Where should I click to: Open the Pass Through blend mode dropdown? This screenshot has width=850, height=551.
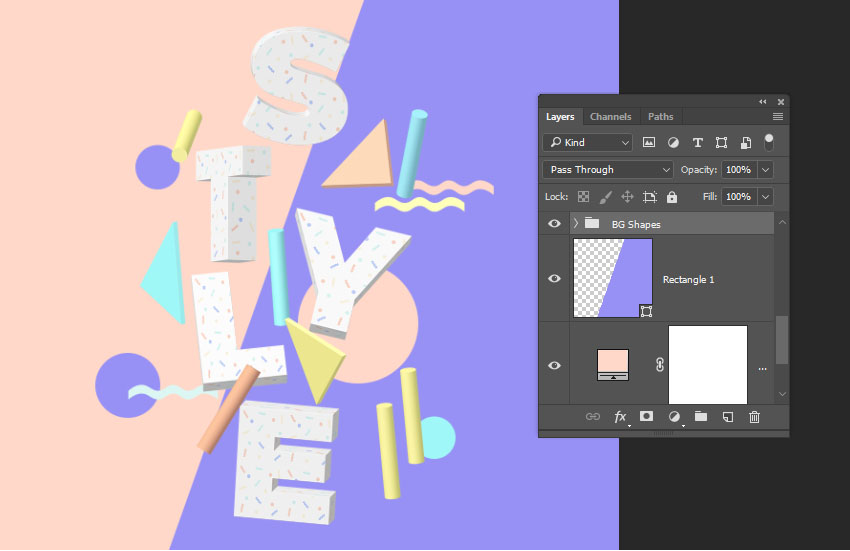608,170
